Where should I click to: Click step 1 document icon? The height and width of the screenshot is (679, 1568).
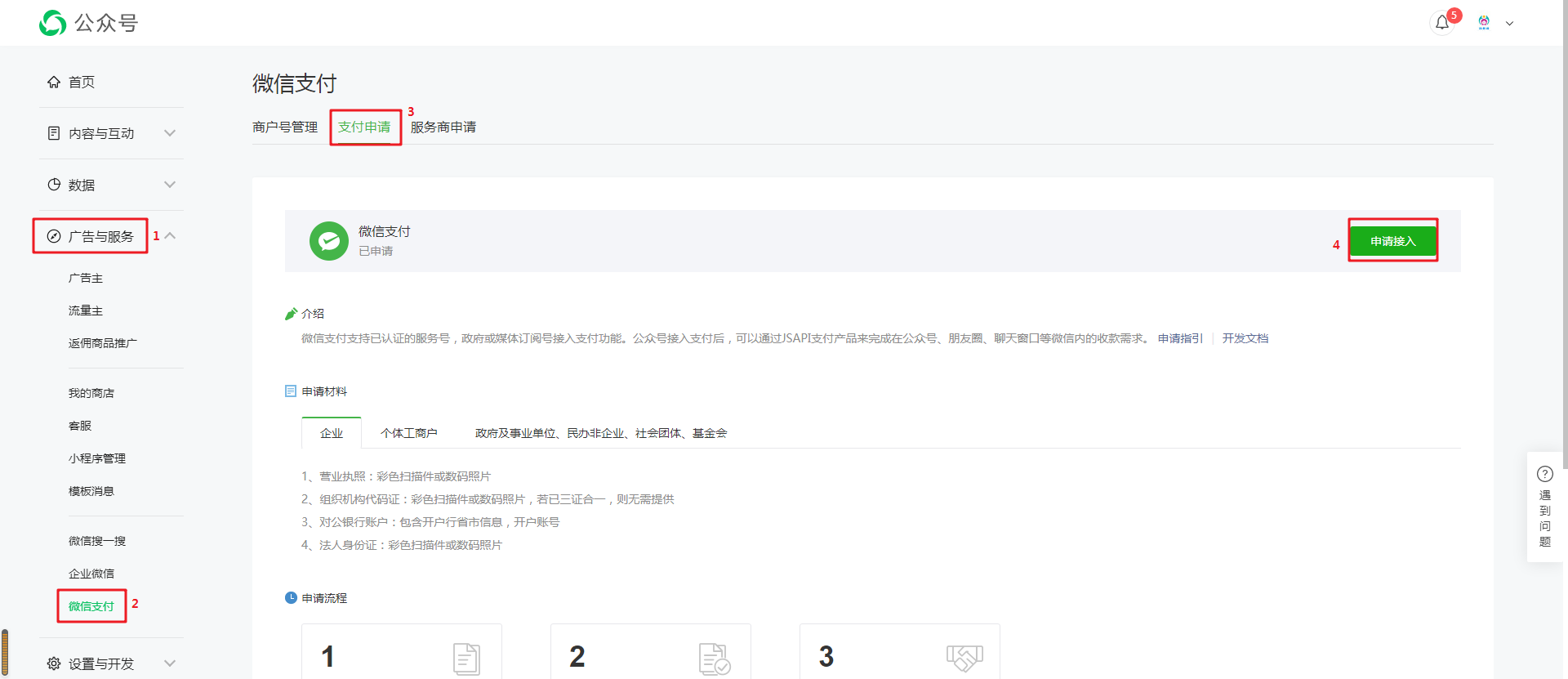coord(466,659)
